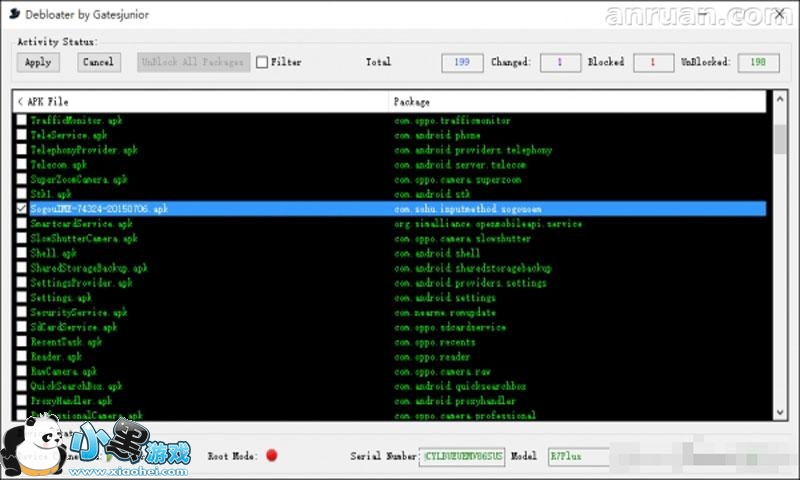Click the Serial Number field
This screenshot has width=800, height=480.
click(x=462, y=456)
